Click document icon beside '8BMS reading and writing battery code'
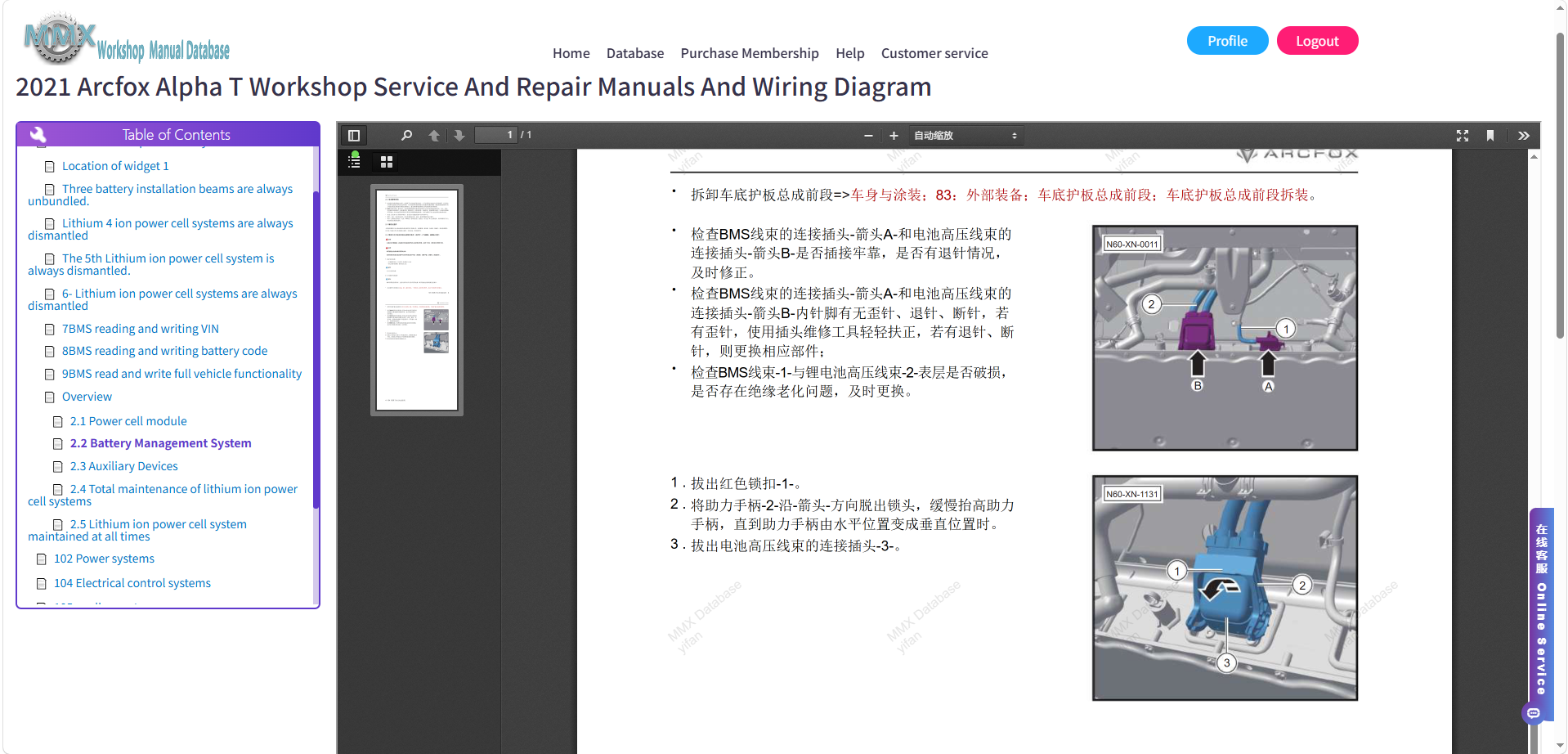The height and width of the screenshot is (754, 1568). click(x=50, y=352)
